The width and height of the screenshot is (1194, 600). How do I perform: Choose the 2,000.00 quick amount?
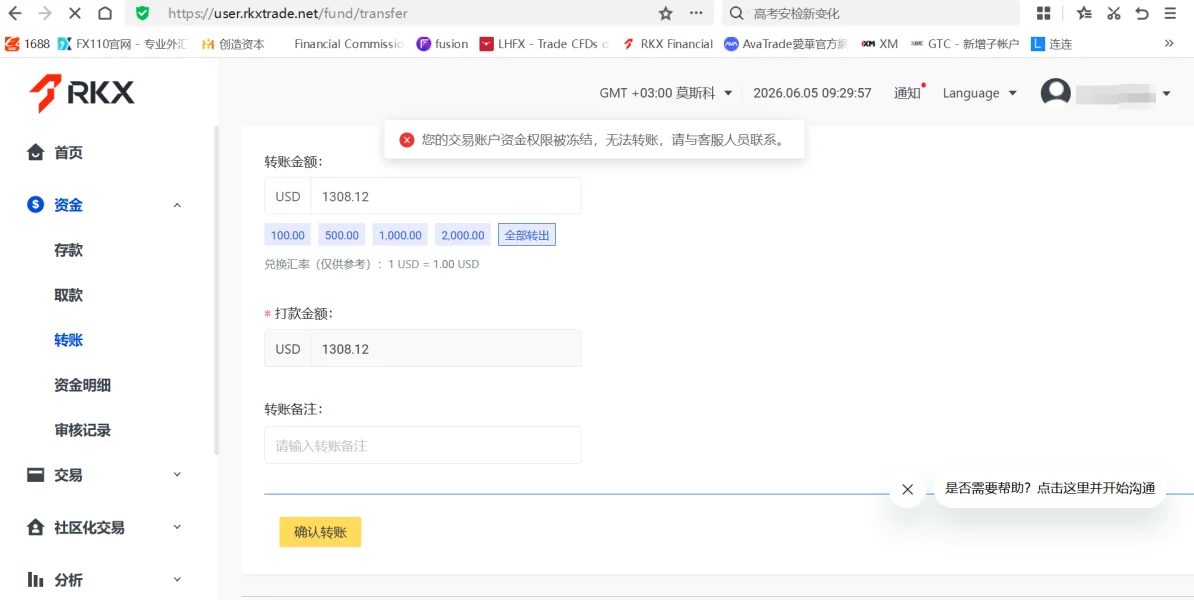pos(462,235)
